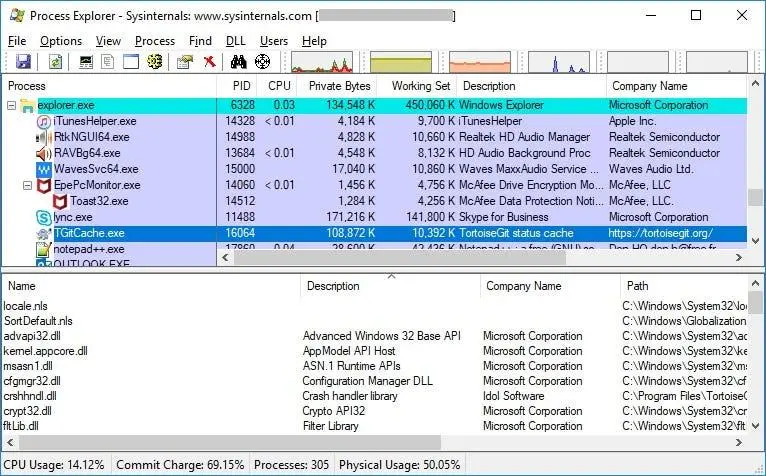766x476 pixels.
Task: Sort DLL list by Path header
Action: pos(684,286)
